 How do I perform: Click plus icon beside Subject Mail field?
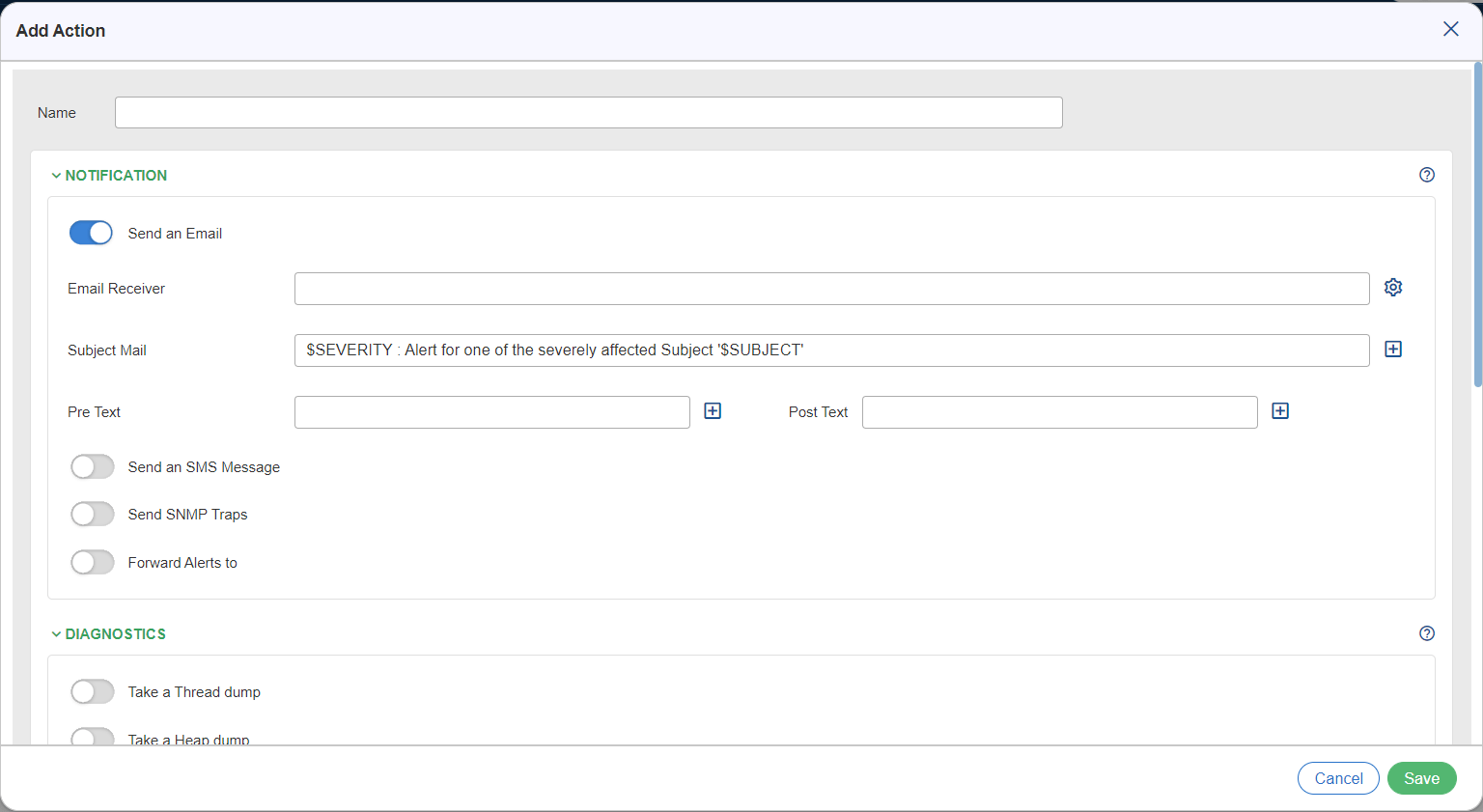[x=1393, y=350]
